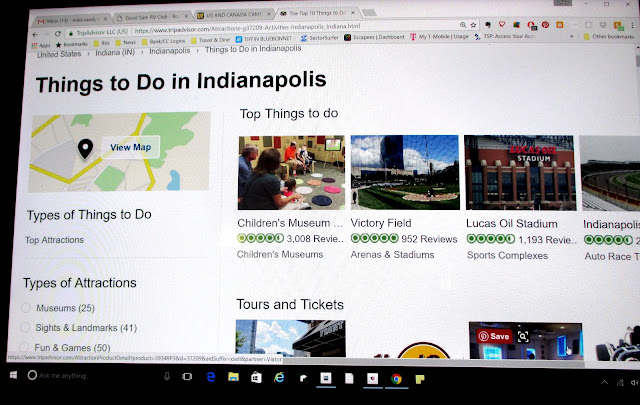Expand Other bookmarks folder
This screenshot has height=405, width=640.
click(x=609, y=36)
